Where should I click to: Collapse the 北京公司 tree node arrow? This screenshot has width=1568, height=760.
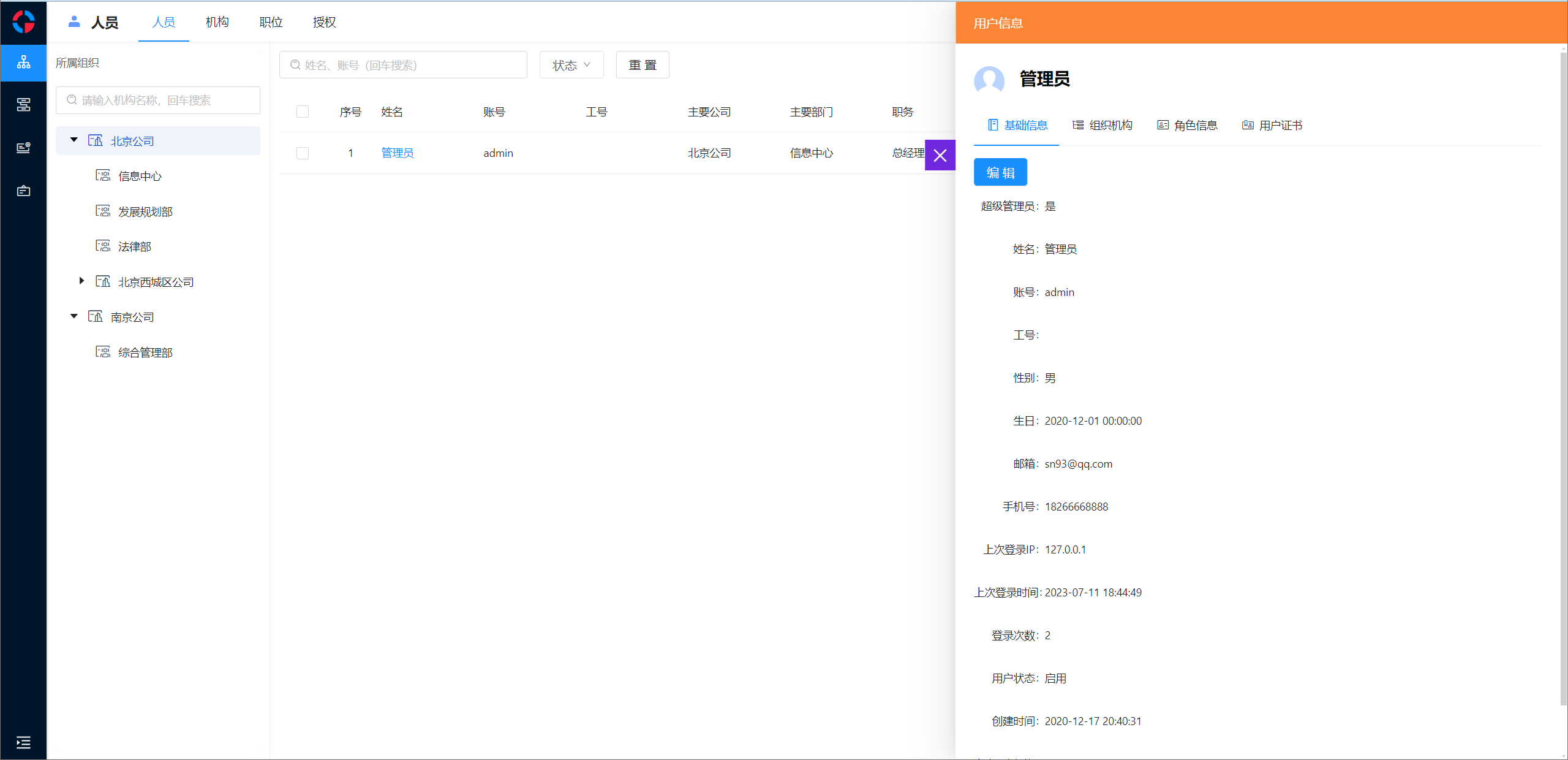(x=74, y=140)
